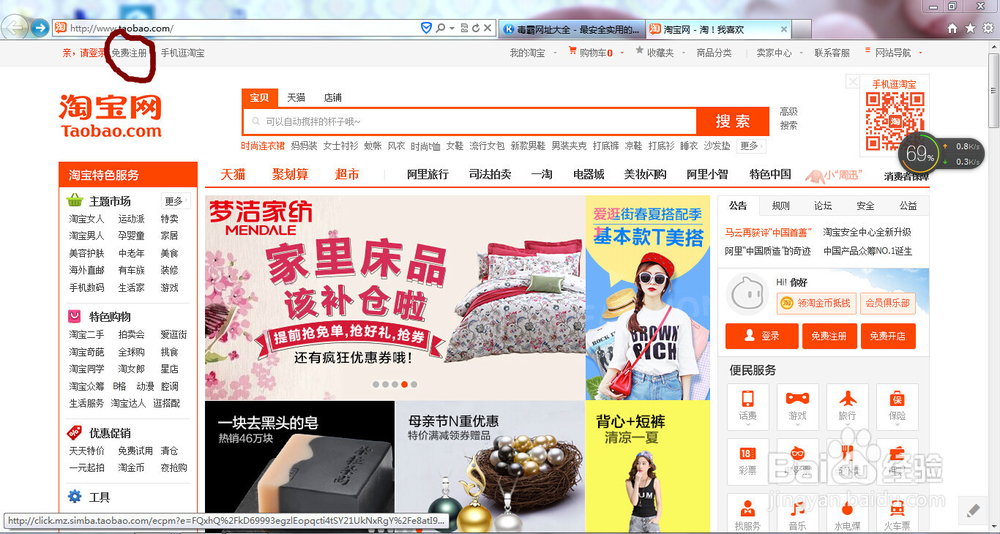Click 商品分类 in top navigation

point(714,53)
